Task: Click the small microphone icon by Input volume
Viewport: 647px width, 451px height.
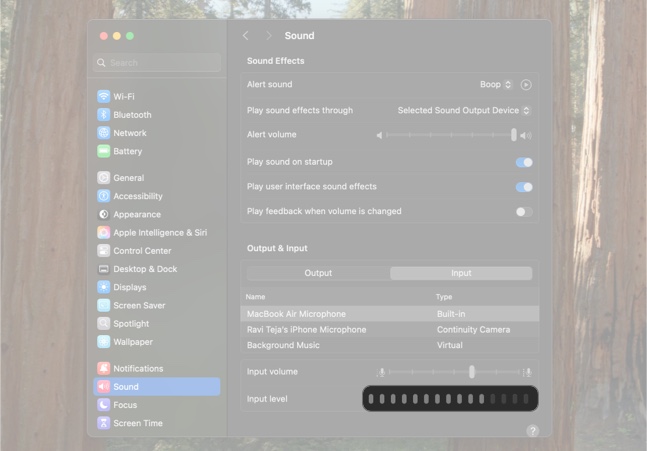Action: tap(381, 372)
